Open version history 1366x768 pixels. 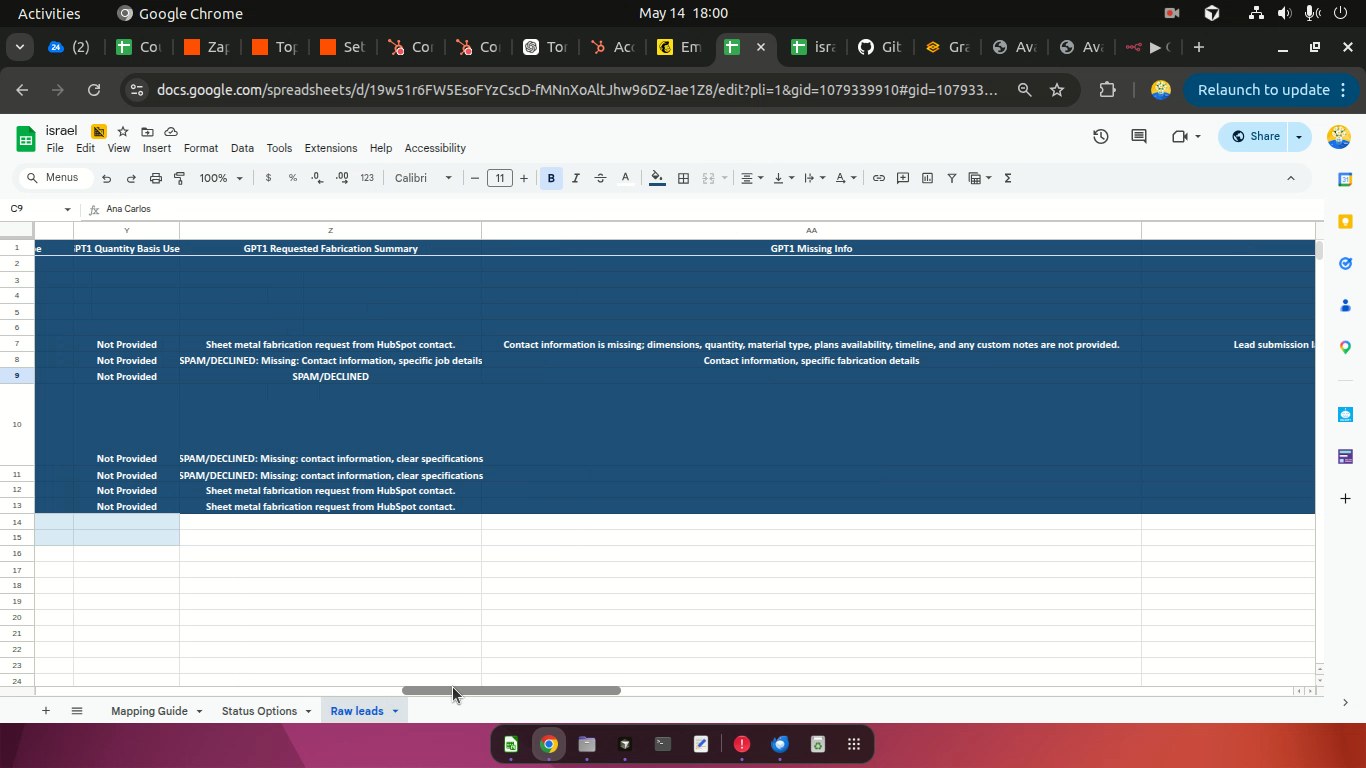1101,137
